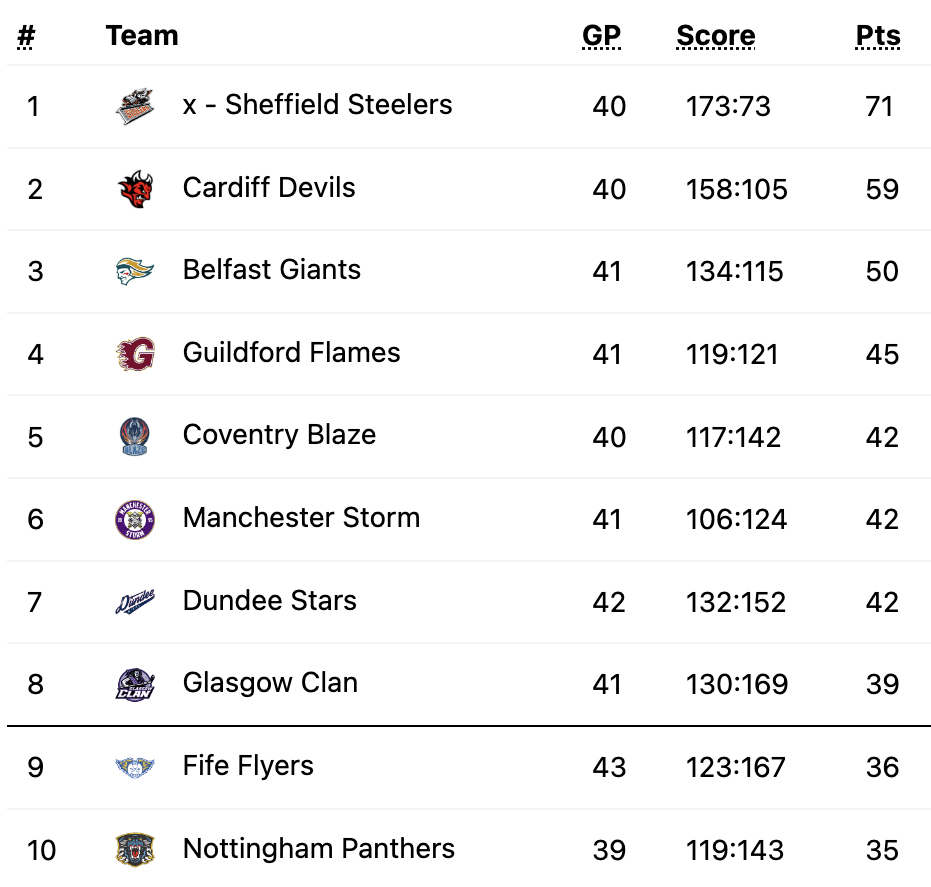Open the Cardiff Devils team link

(x=269, y=188)
